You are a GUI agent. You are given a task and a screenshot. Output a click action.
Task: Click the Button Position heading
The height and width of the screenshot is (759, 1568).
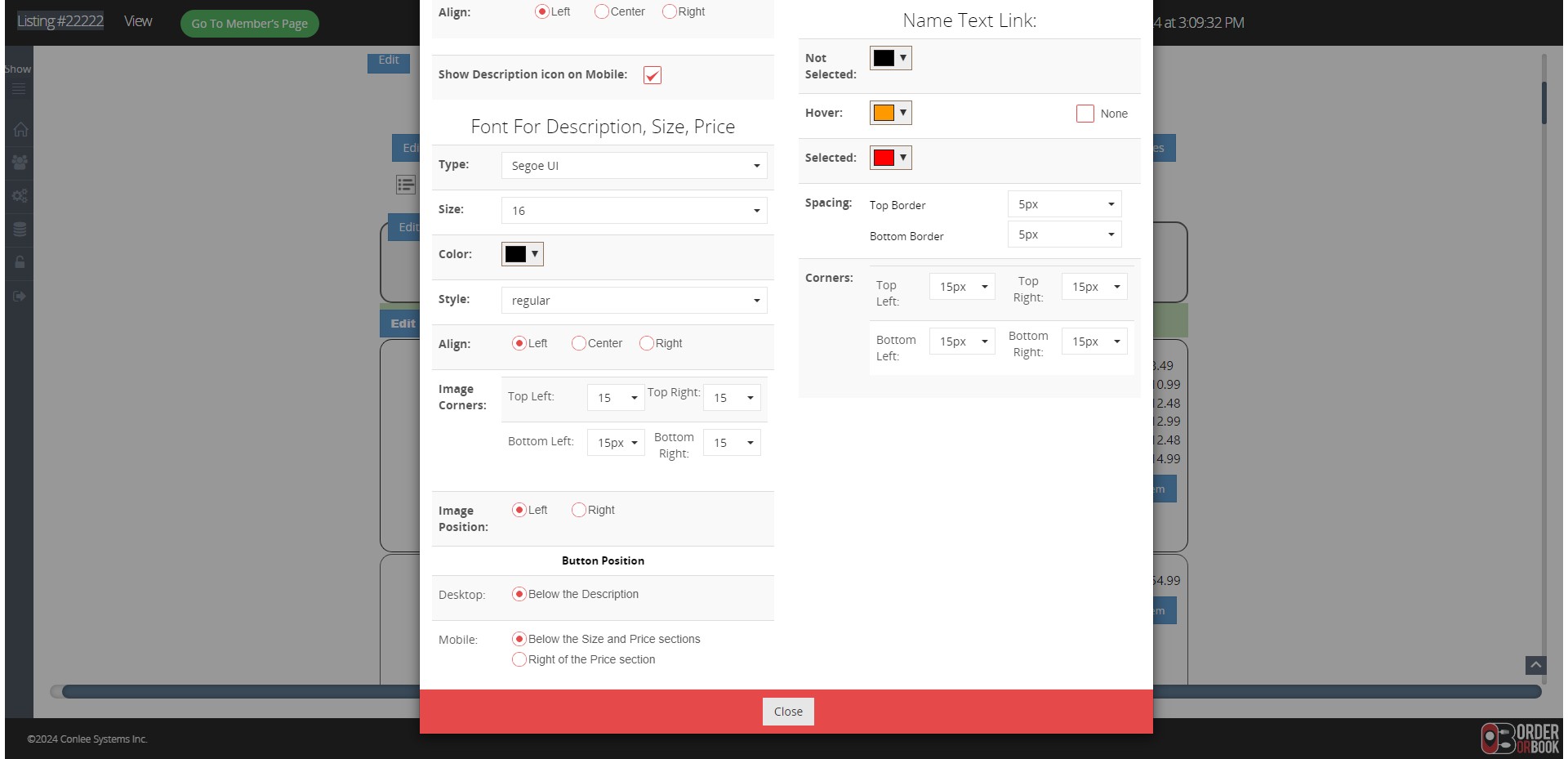pyautogui.click(x=603, y=560)
